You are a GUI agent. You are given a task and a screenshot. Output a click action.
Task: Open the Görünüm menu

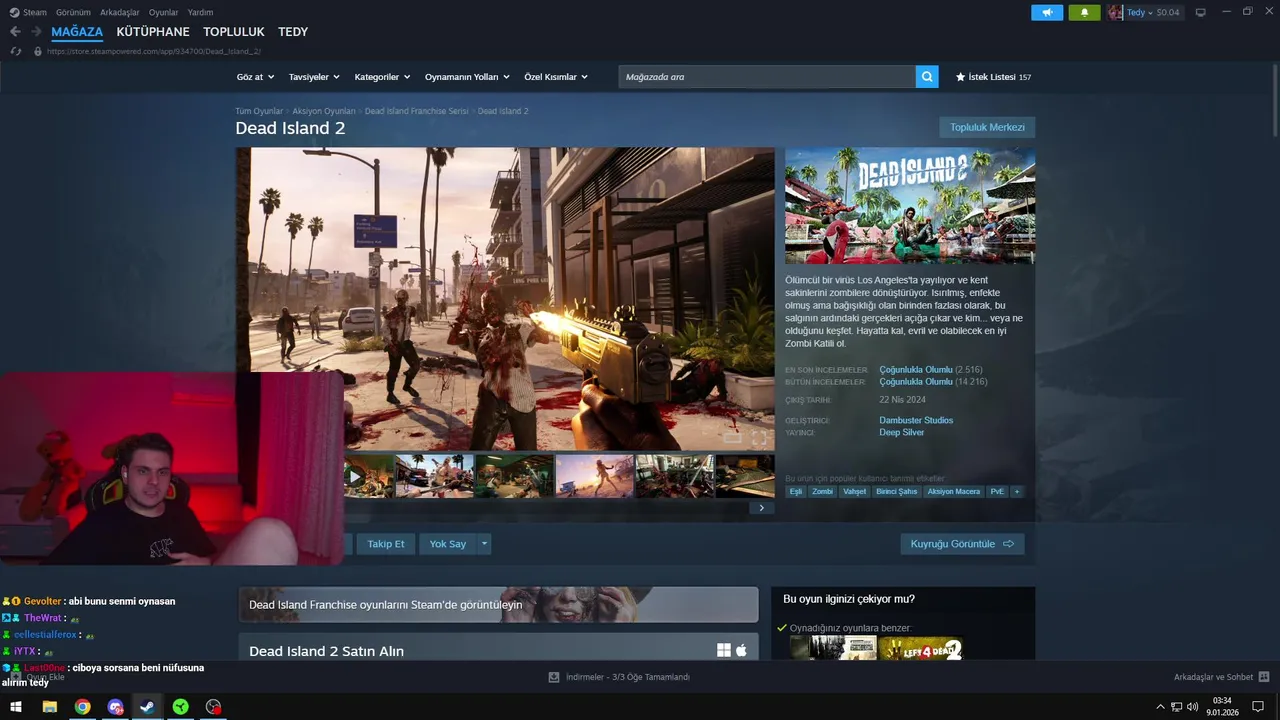[x=73, y=12]
